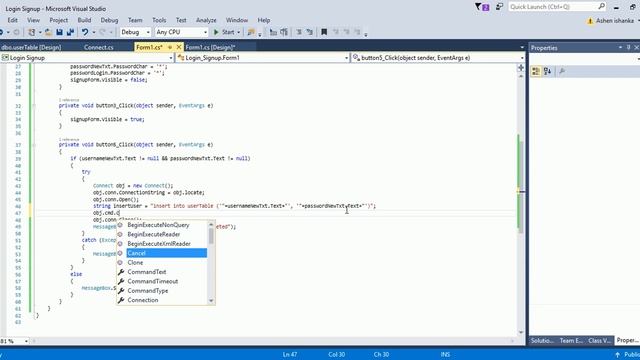Switch to Form1.cs [Design] tab
The height and width of the screenshot is (360, 640).
(210, 47)
